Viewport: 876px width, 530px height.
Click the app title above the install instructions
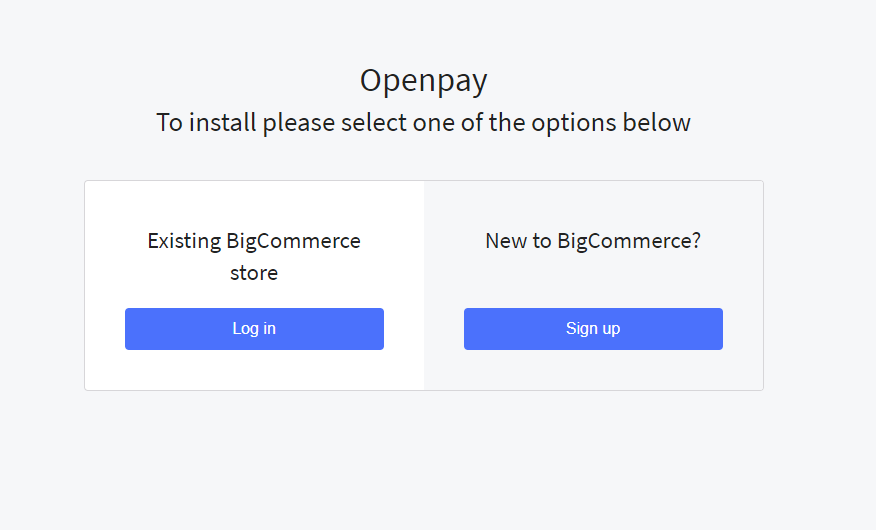pos(424,81)
